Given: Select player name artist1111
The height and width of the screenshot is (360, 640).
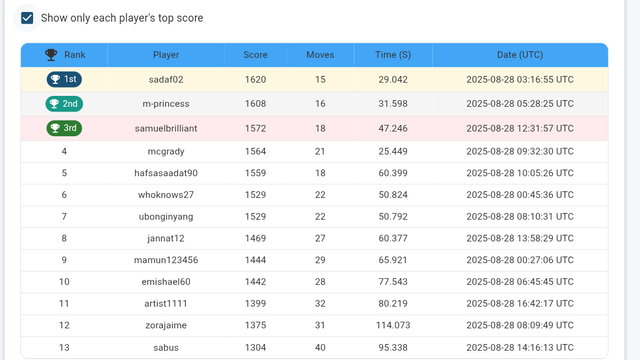Looking at the screenshot, I should [166, 304].
